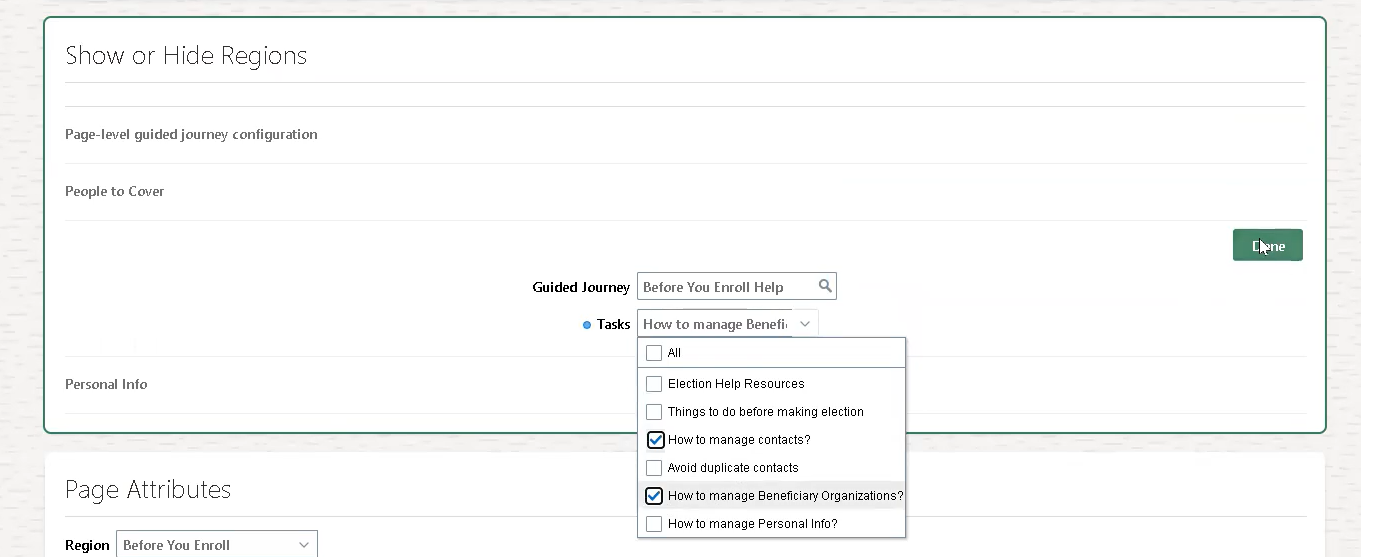Click the blue dot beside Tasks label
The image size is (1388, 557).
[587, 325]
